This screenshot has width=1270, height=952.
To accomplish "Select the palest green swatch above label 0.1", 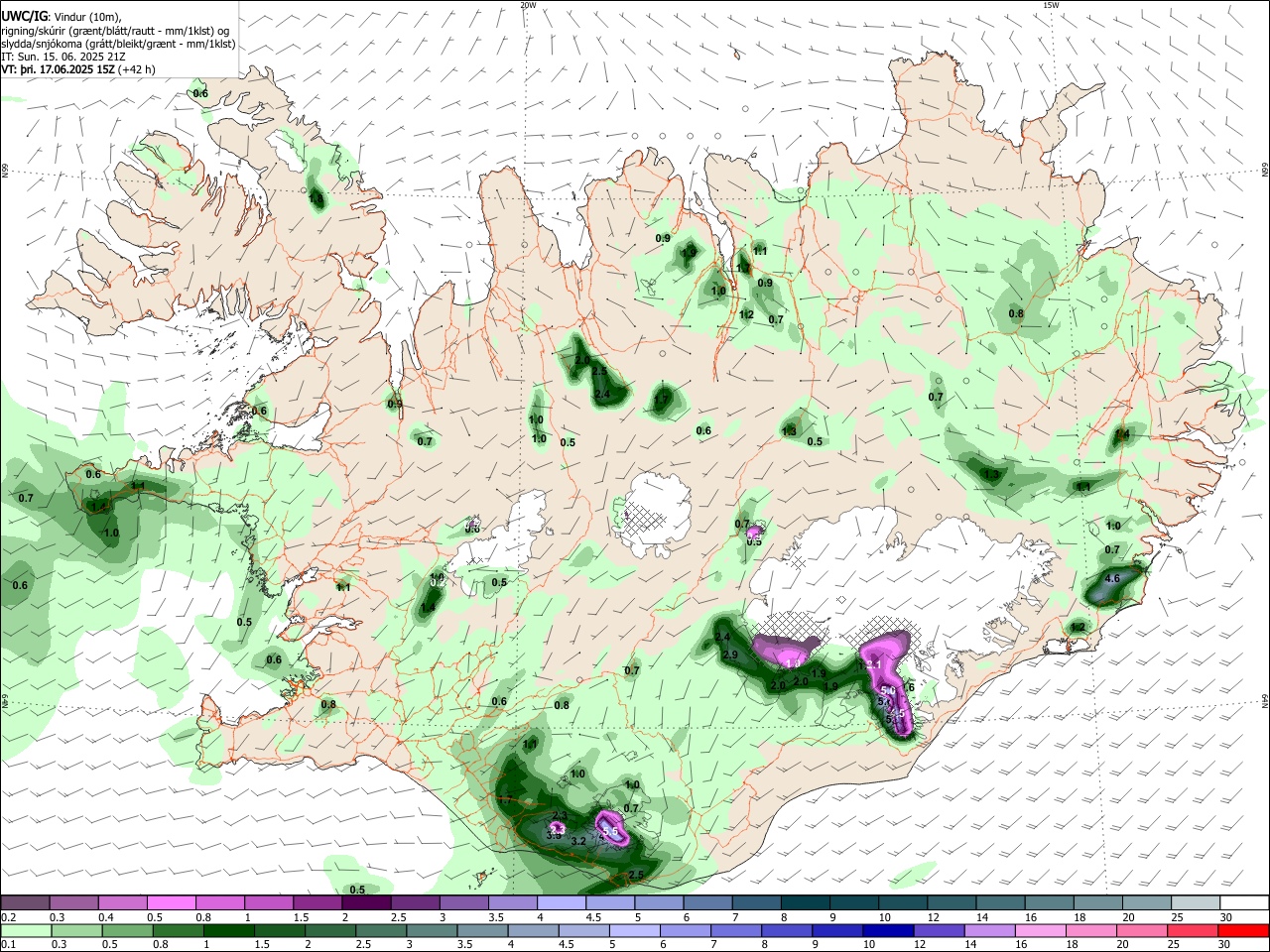I will click(26, 930).
